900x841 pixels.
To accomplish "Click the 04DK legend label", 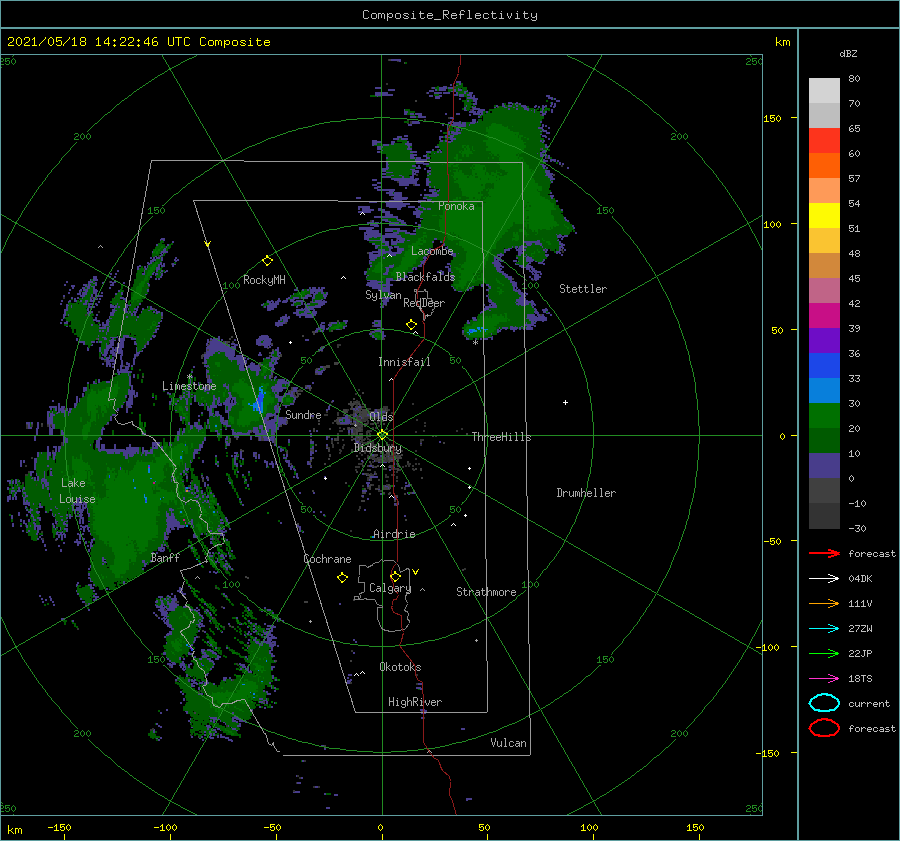I will pyautogui.click(x=860, y=578).
